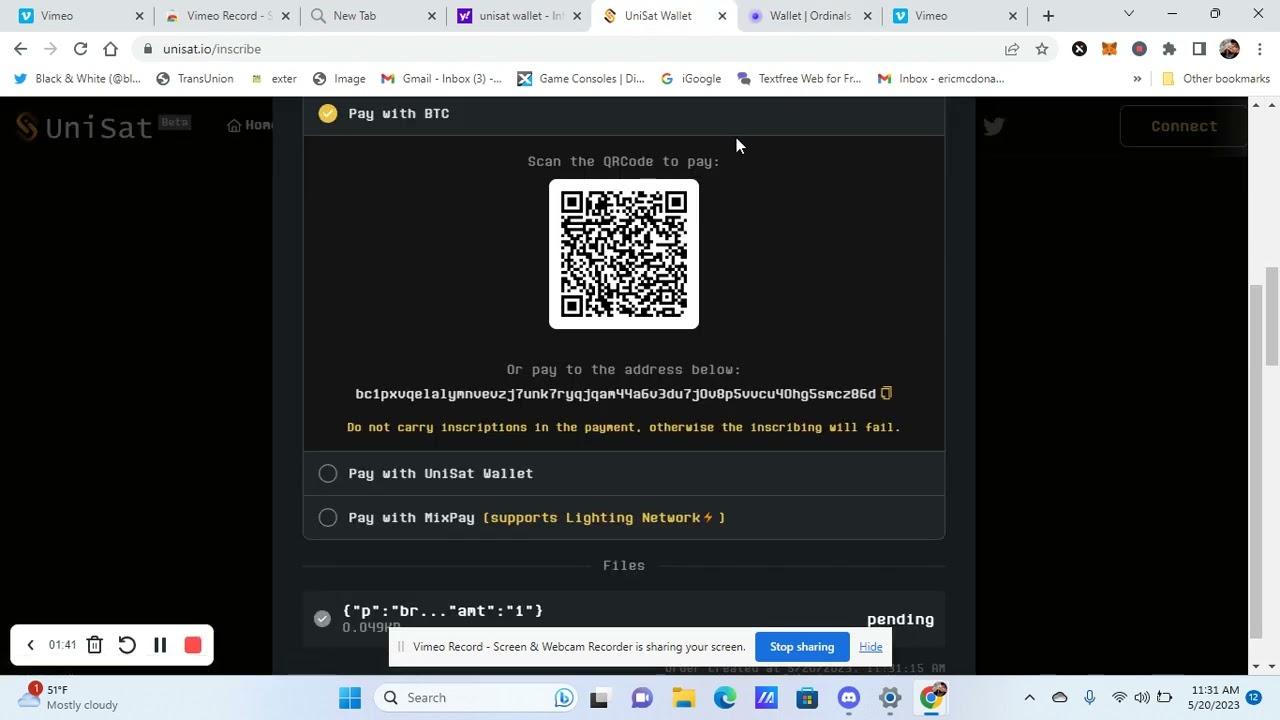This screenshot has width=1280, height=720.
Task: Switch to first Vimeo tab
Action: 80,16
